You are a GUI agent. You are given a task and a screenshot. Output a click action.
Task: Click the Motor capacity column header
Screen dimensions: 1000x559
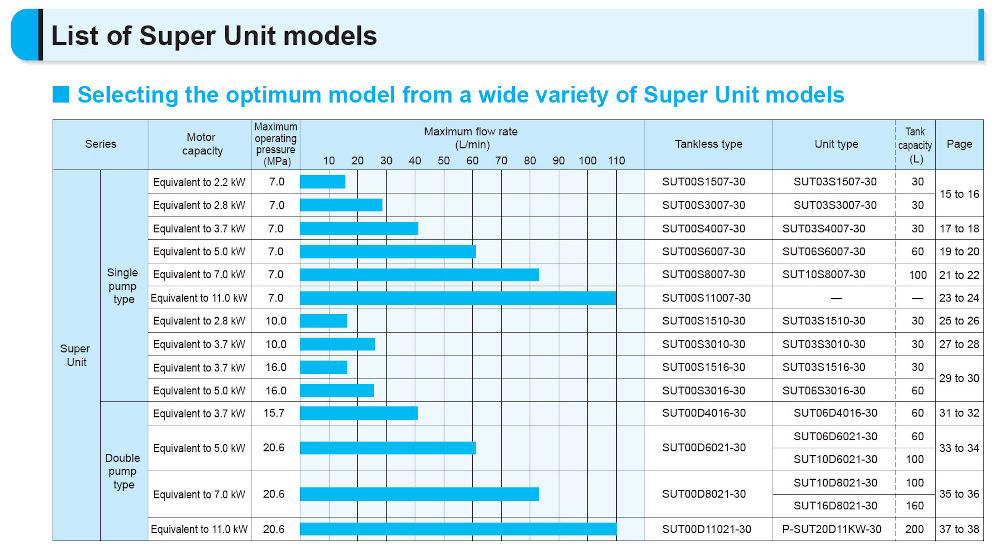(x=202, y=144)
